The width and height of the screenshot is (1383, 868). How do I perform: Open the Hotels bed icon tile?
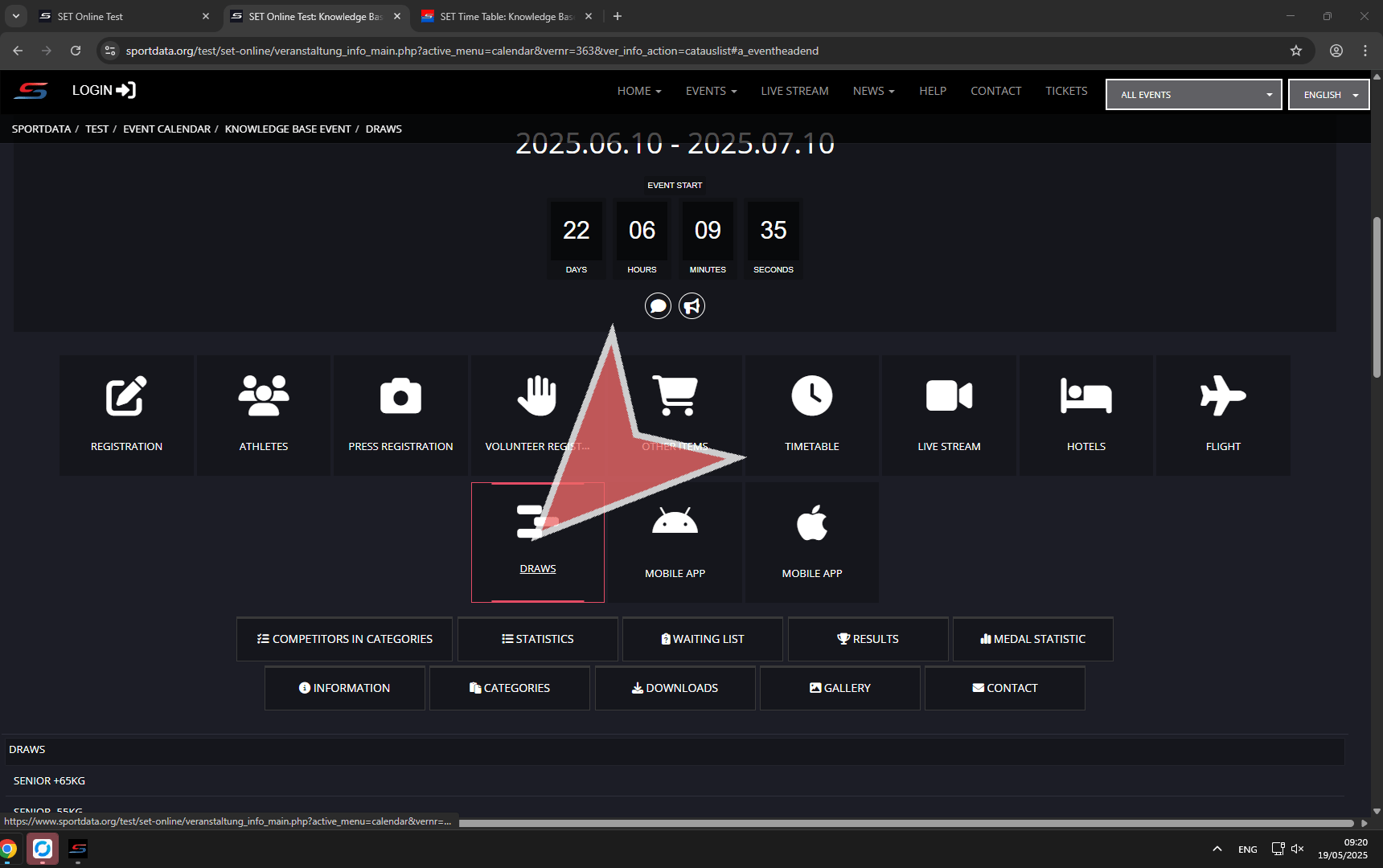[x=1085, y=396]
